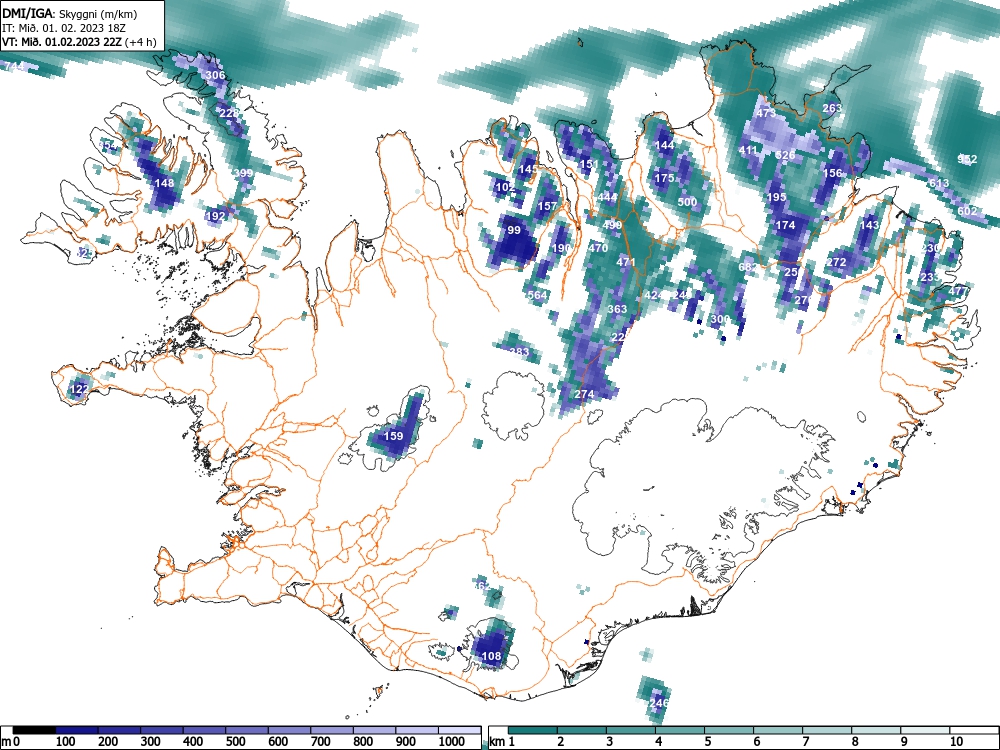Click the initial time line reading 18Z
The image size is (1000, 750).
click(62, 28)
